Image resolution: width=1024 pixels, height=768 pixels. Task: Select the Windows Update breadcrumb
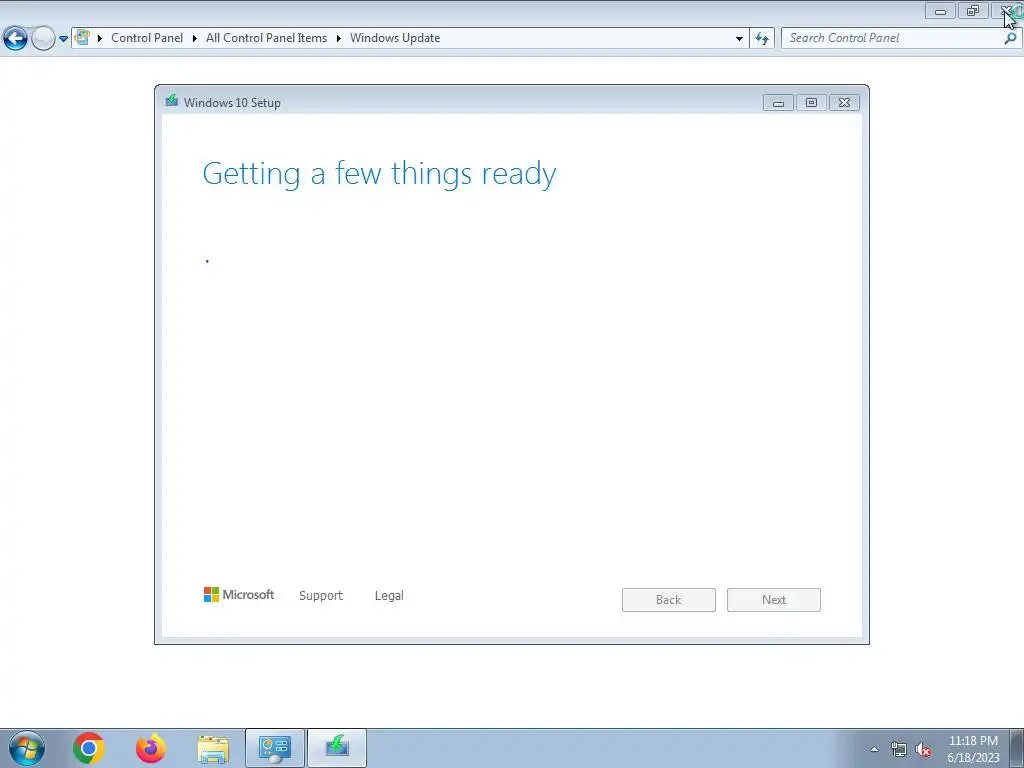395,38
